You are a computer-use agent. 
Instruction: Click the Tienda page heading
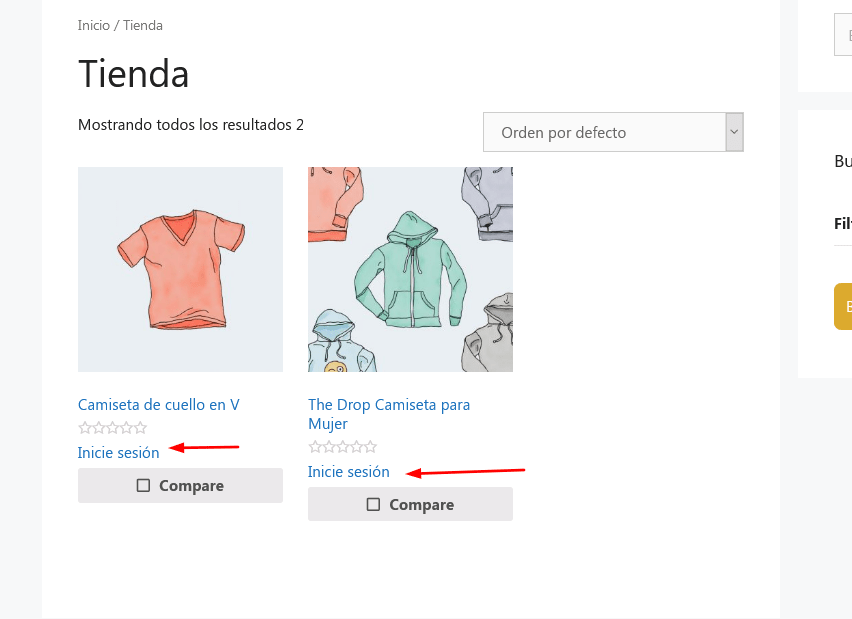click(134, 74)
